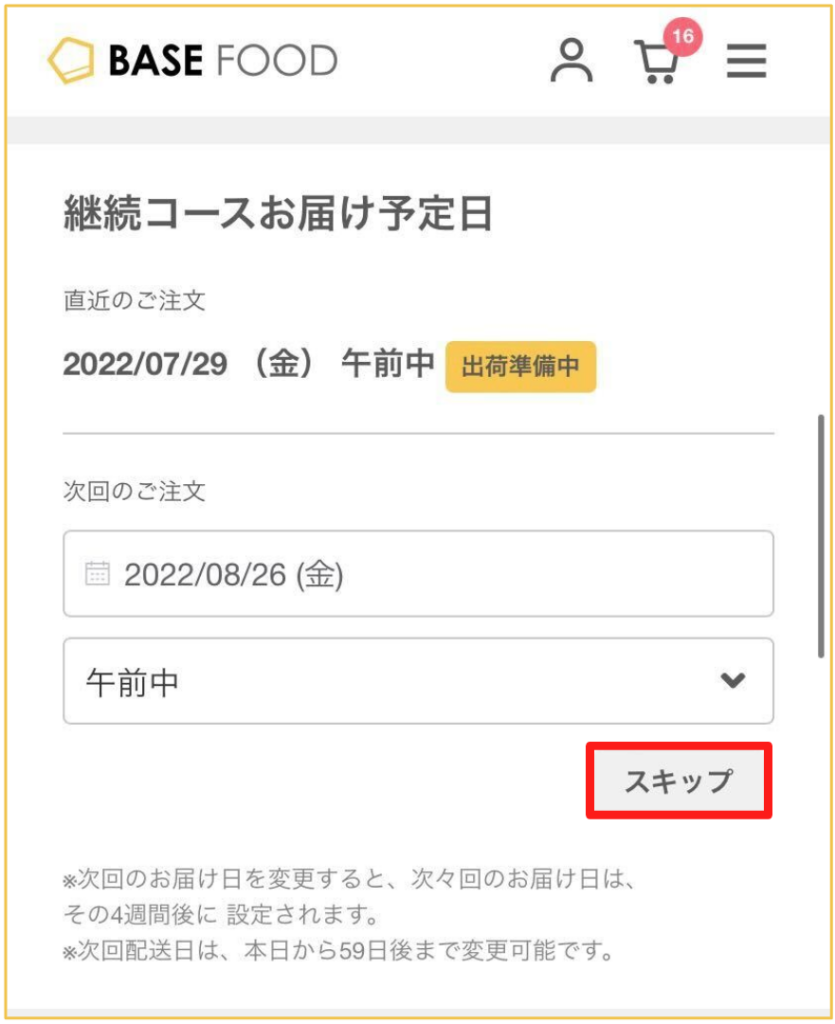Click the red cart badge showing 16
835x1024 pixels.
click(x=684, y=37)
